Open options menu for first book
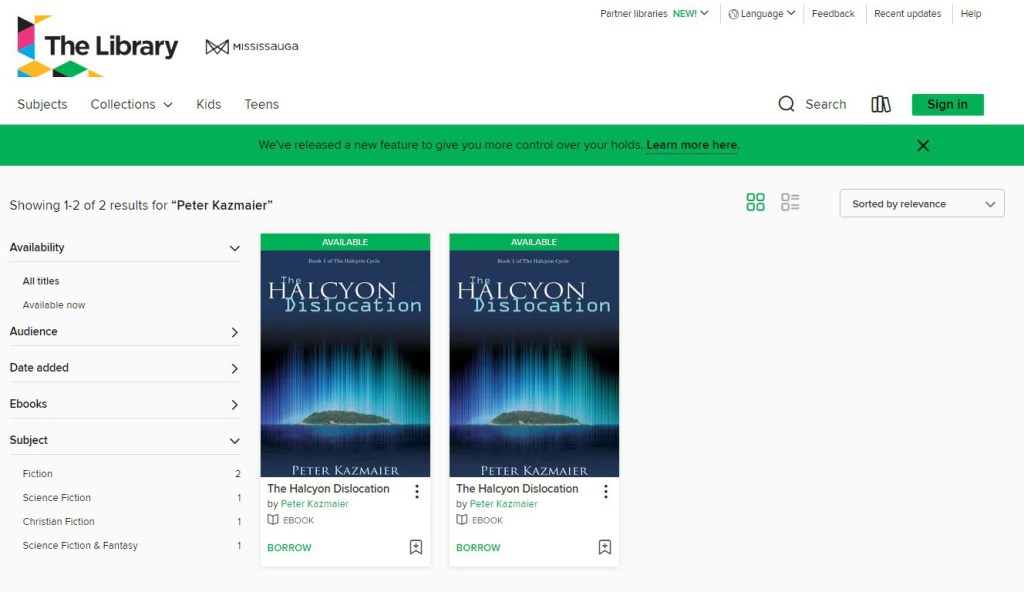This screenshot has height=592, width=1024. 416,491
